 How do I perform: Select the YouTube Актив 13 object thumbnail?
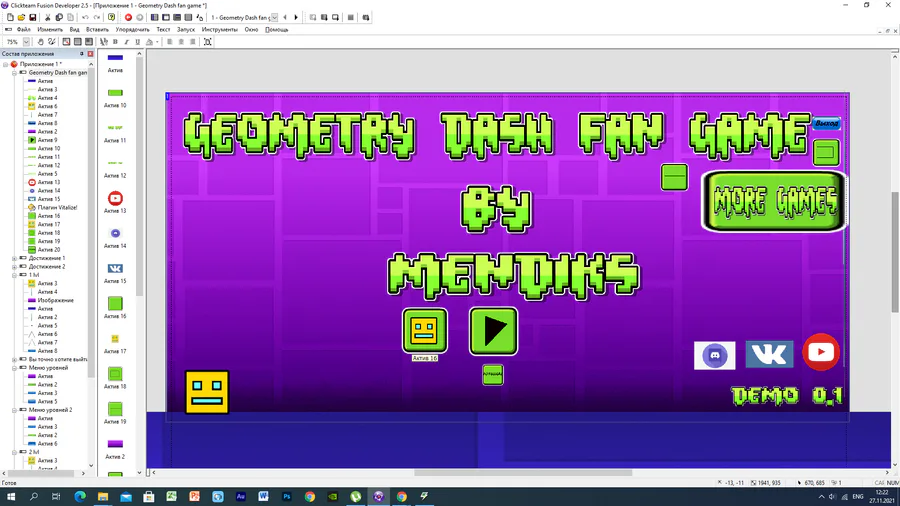coord(115,198)
